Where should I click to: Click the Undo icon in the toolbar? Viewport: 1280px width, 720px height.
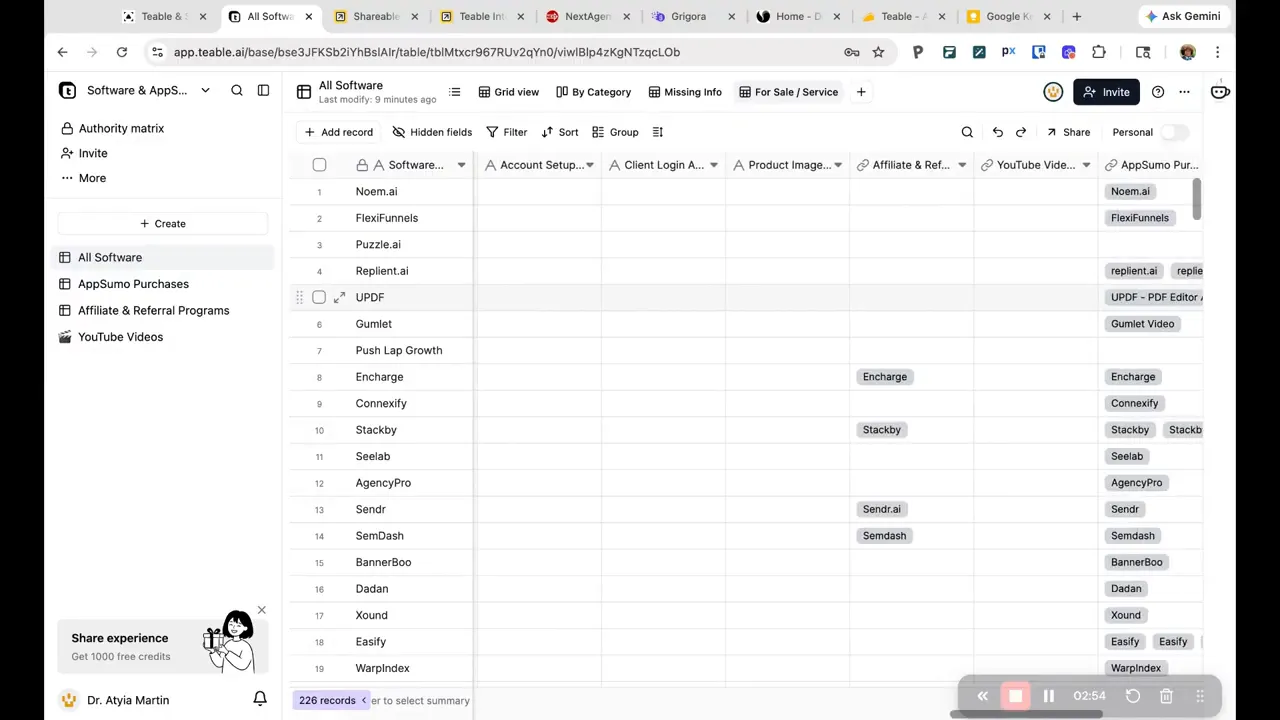(997, 131)
